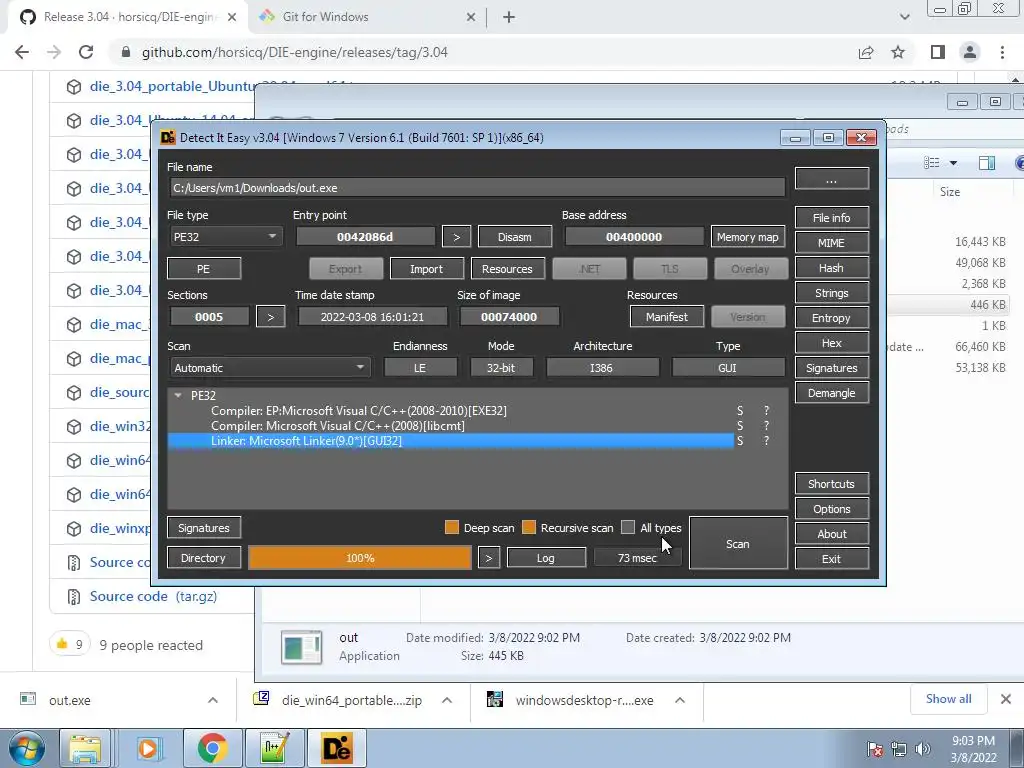Click the Entry point address field

tap(365, 237)
